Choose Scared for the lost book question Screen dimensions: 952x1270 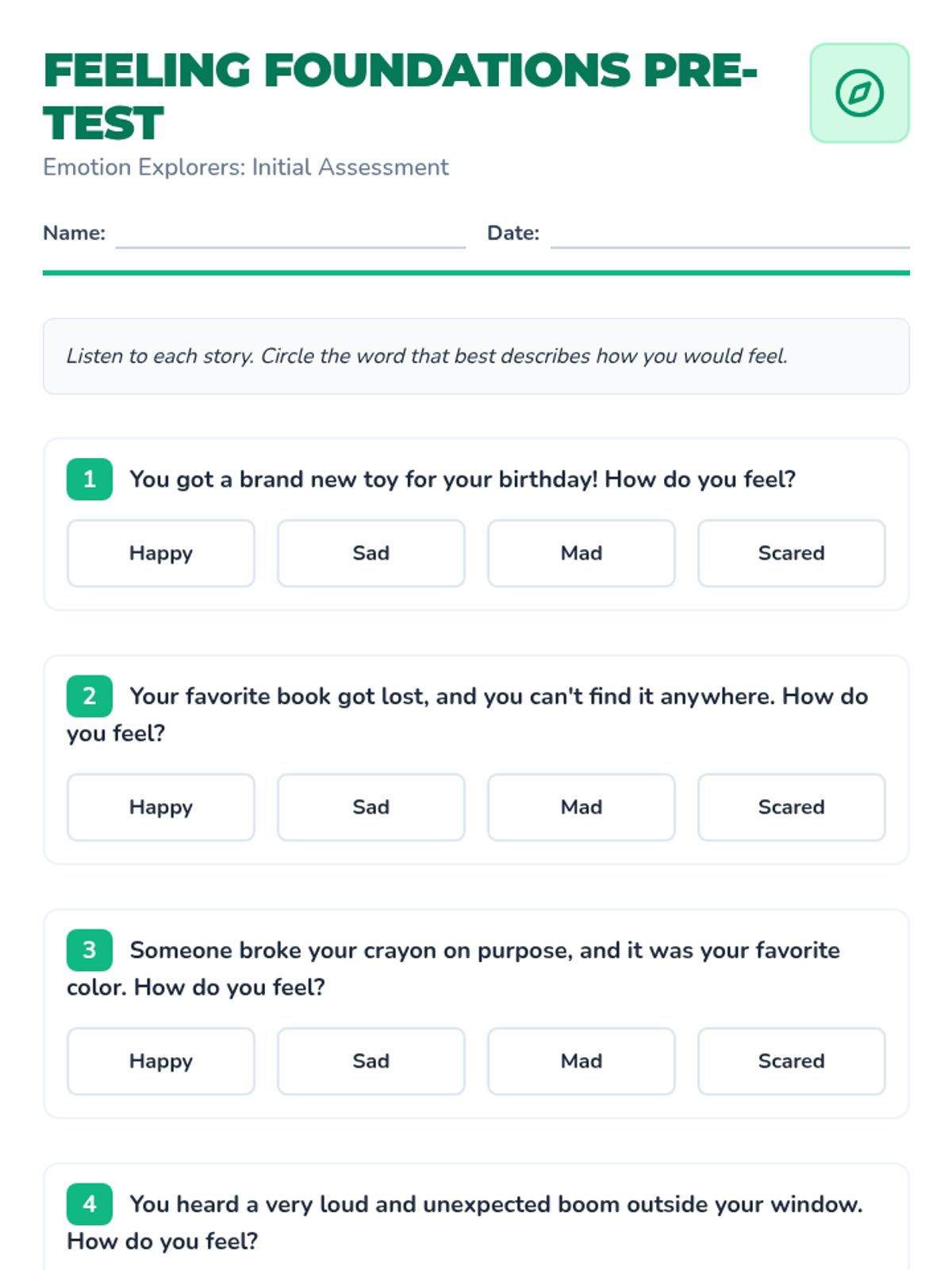coord(791,807)
